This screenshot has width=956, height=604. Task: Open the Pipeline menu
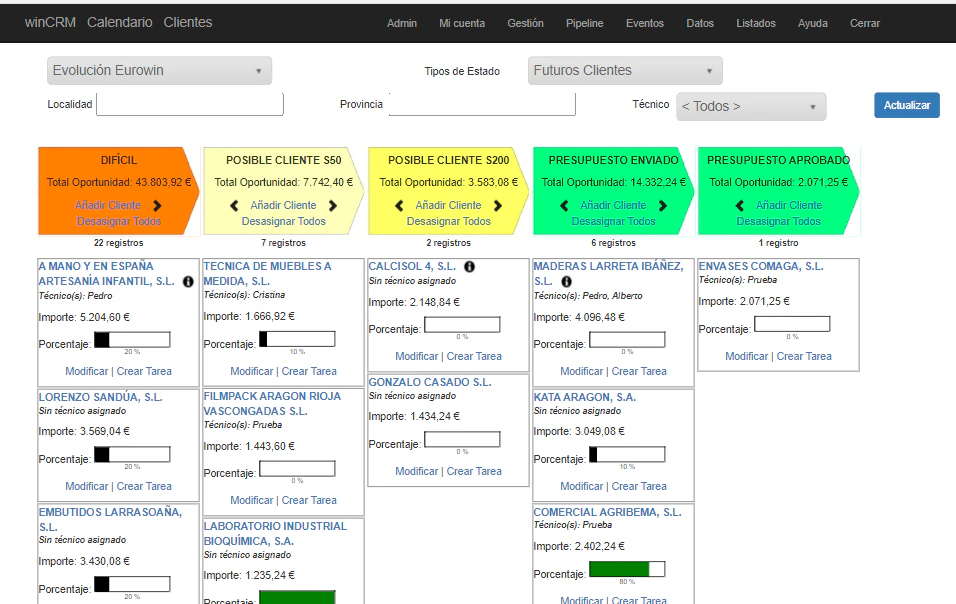585,23
